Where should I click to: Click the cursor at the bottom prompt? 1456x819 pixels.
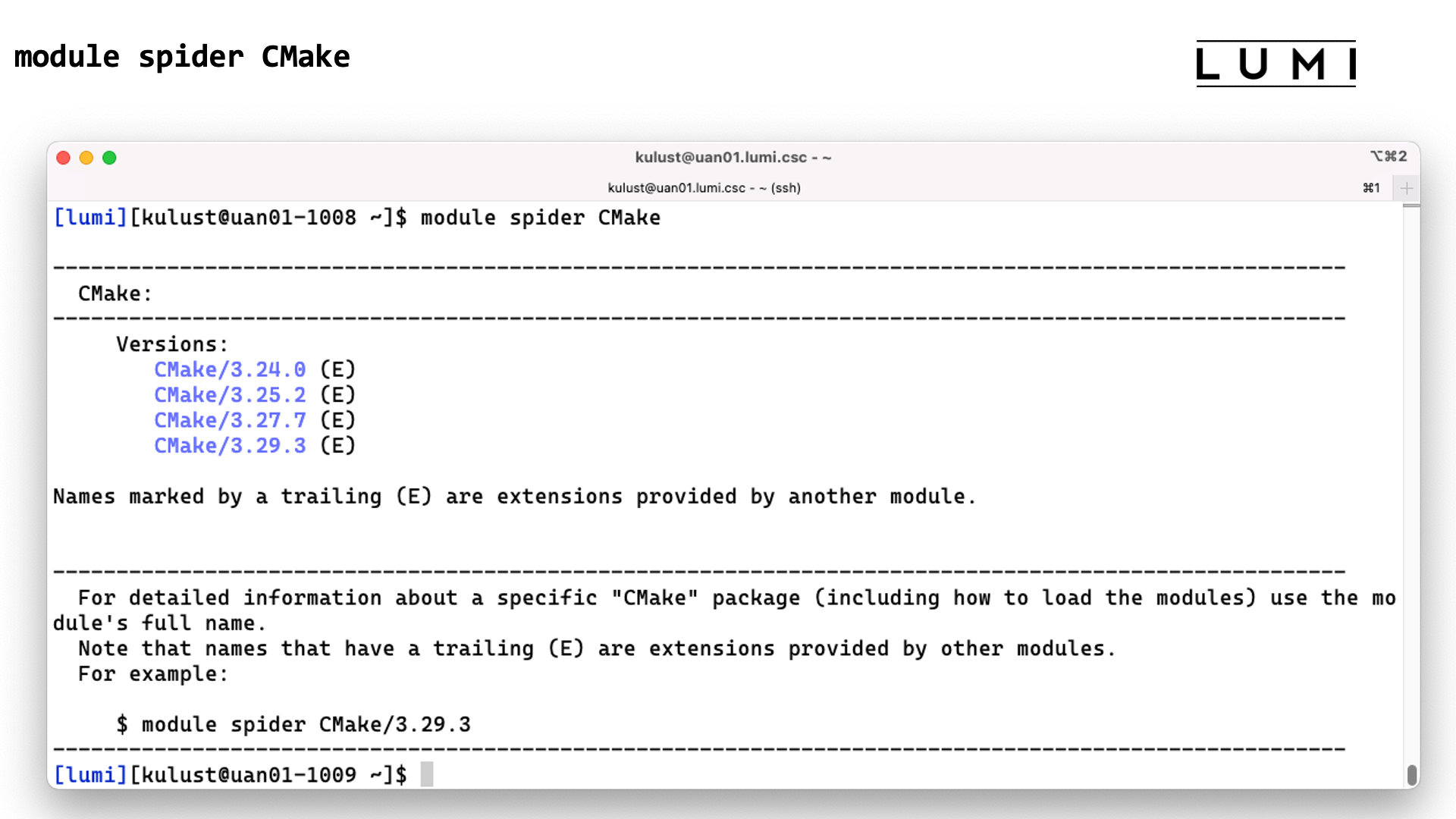click(427, 774)
